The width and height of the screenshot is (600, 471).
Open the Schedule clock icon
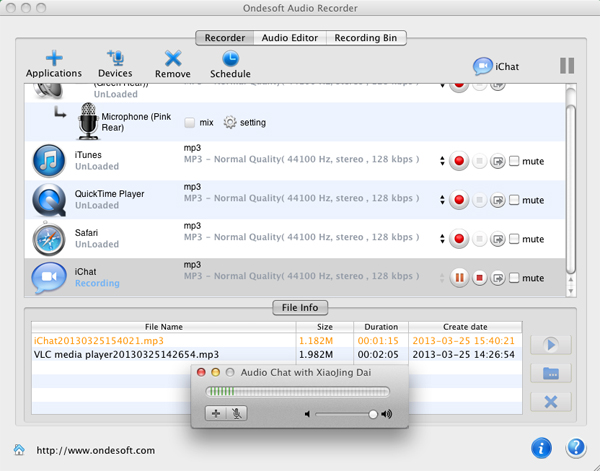(x=230, y=58)
